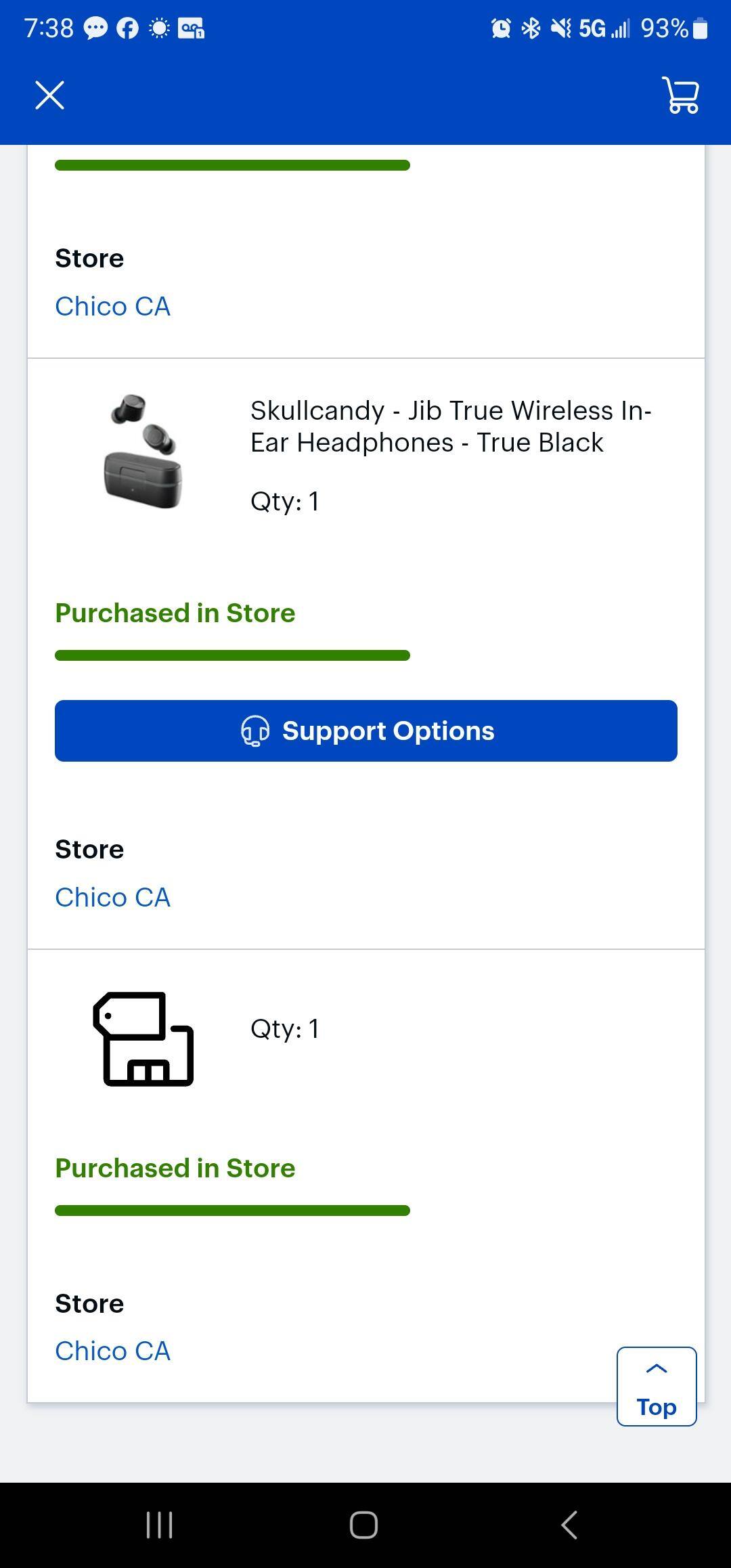731x1568 pixels.
Task: Tap the Support Options button
Action: pos(365,731)
